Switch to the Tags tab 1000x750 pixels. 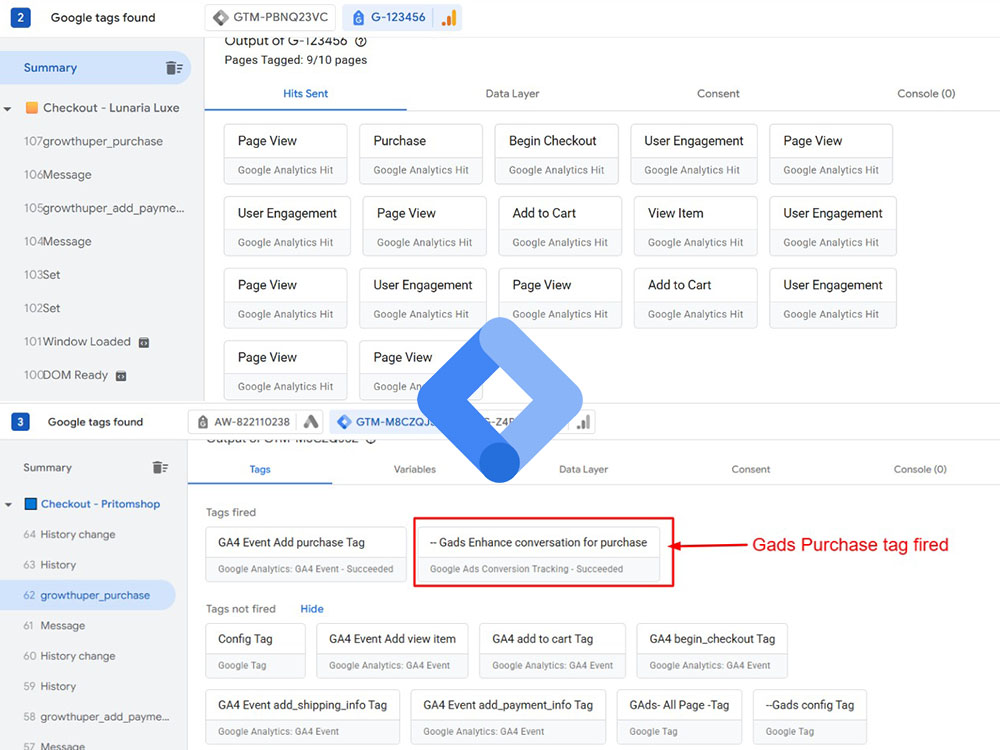(260, 469)
